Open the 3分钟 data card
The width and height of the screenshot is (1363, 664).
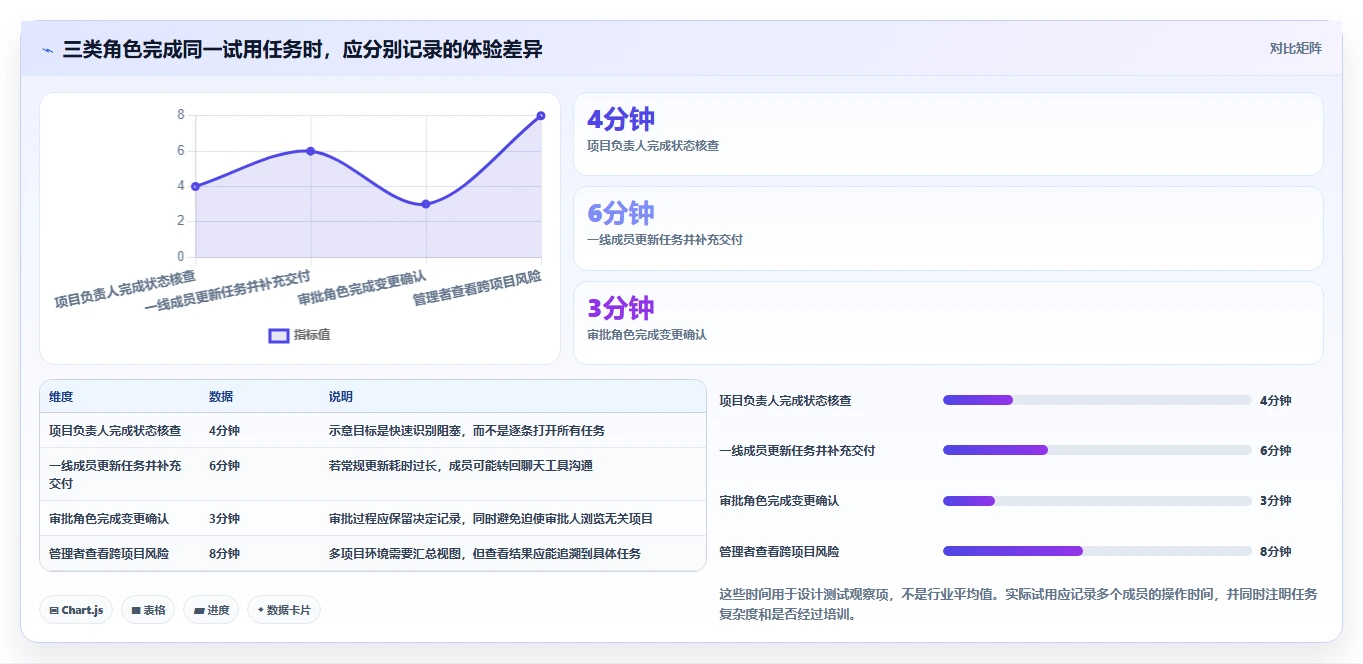pos(948,323)
